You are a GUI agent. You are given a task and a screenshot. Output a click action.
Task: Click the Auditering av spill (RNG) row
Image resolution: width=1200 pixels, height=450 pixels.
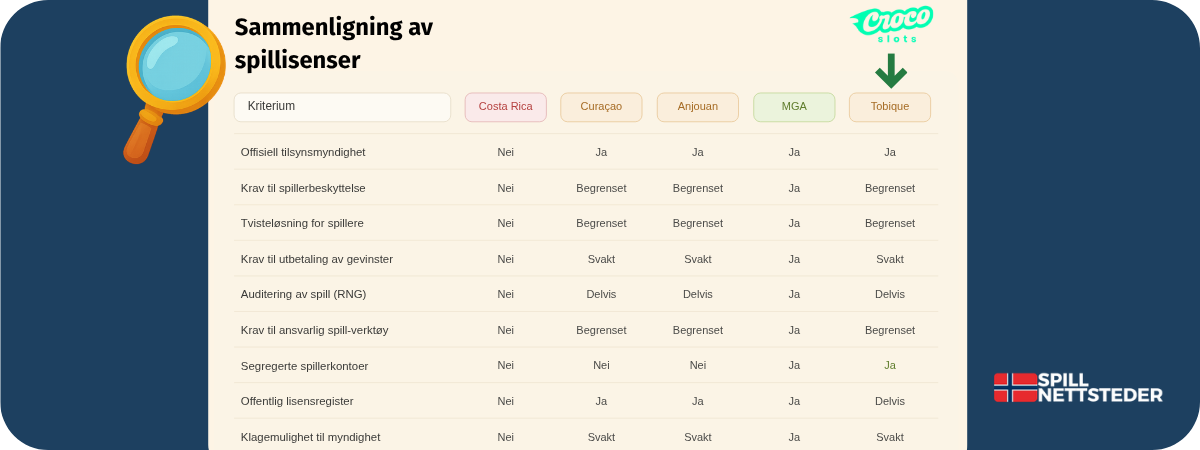point(586,294)
